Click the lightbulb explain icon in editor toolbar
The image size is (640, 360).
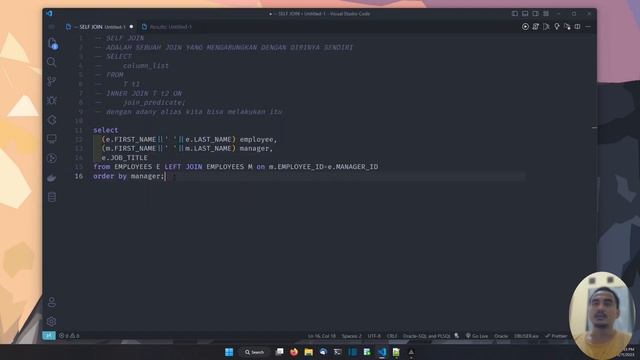[x=556, y=27]
